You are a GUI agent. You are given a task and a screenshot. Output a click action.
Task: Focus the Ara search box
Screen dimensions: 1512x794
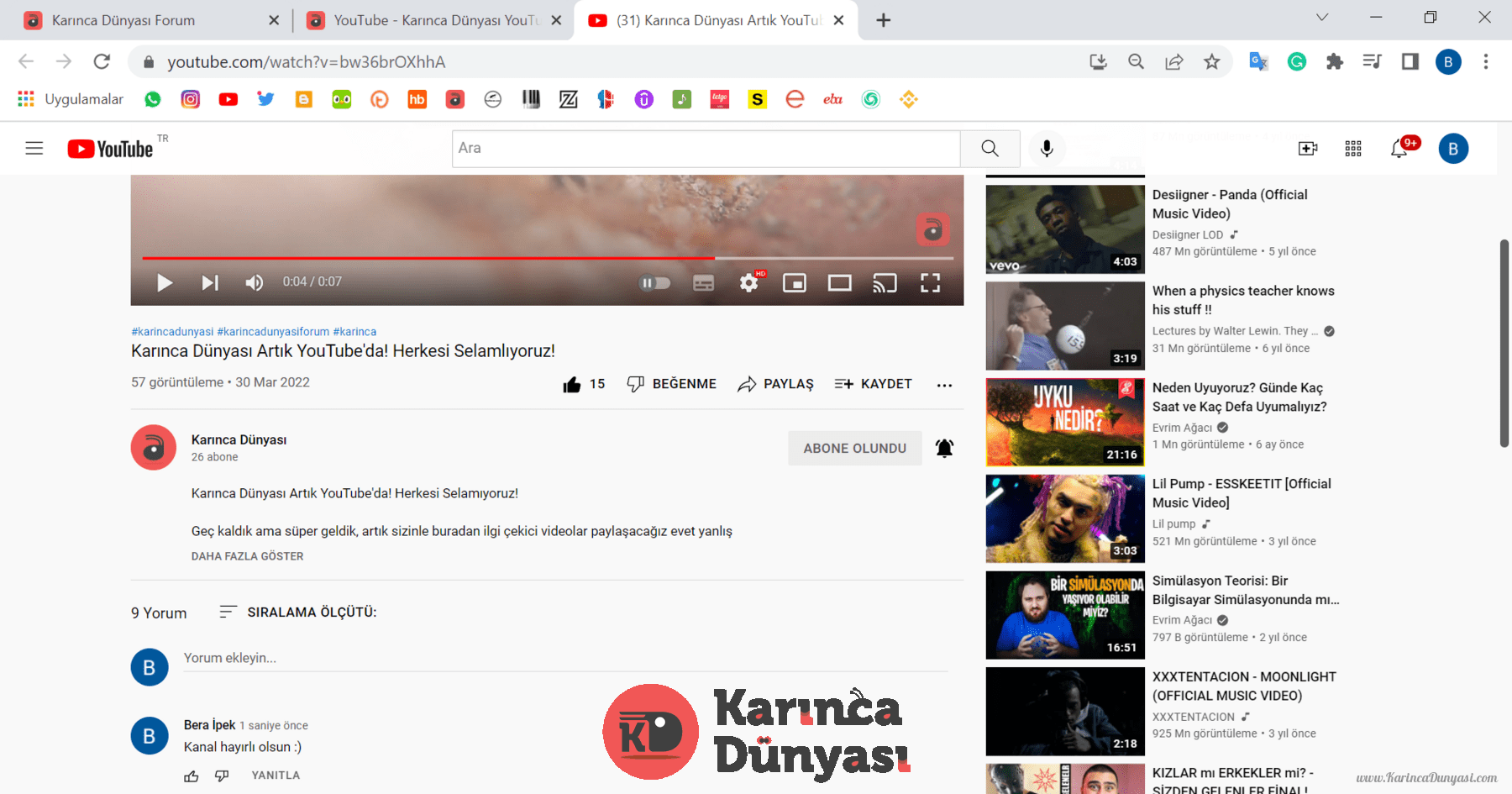pyautogui.click(x=706, y=149)
